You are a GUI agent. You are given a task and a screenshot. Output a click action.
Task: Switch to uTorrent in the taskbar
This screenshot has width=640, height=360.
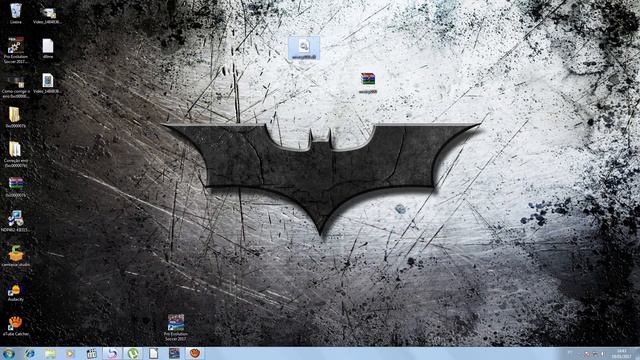point(133,353)
